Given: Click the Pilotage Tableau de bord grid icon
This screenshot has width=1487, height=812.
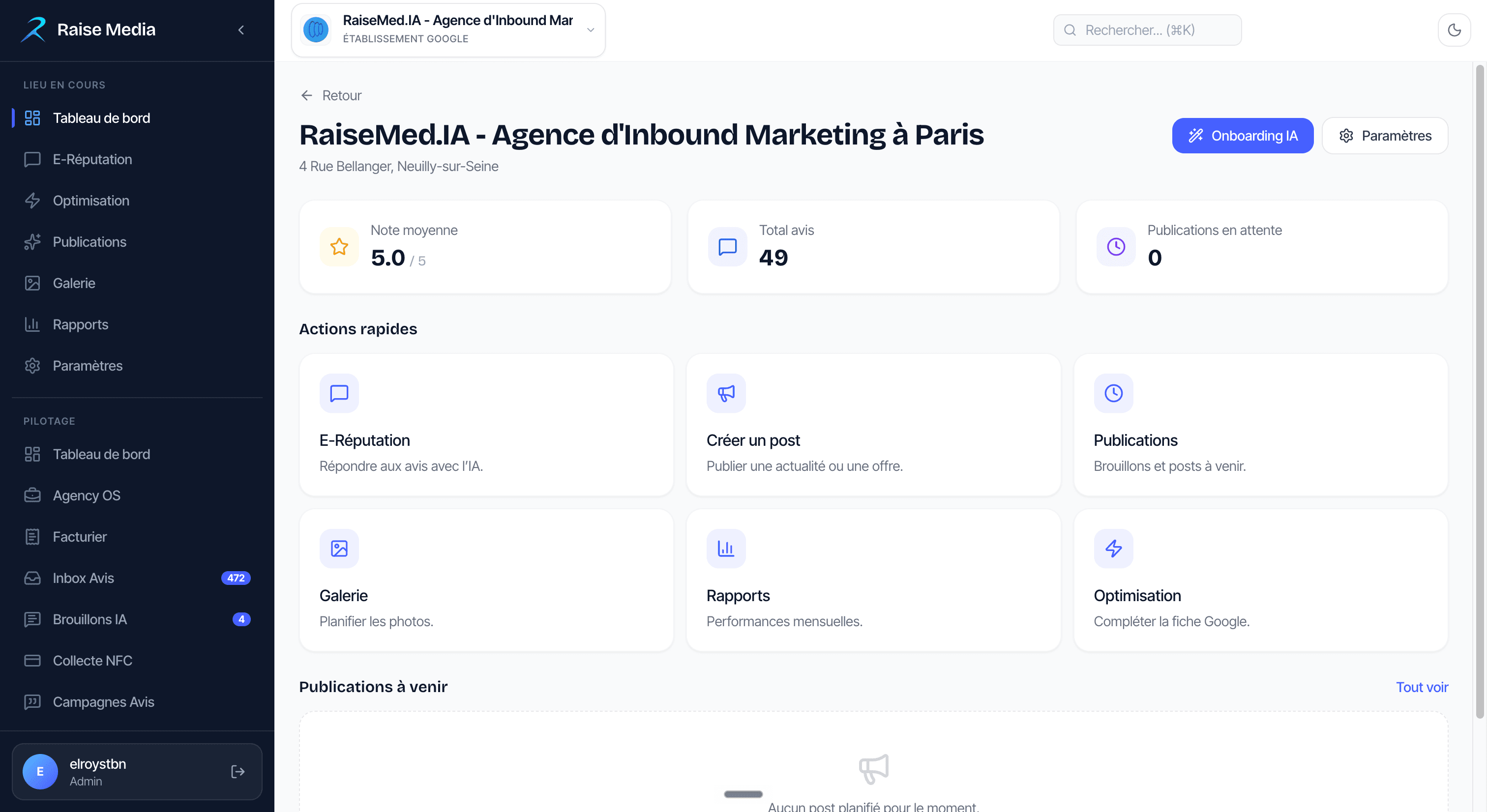Looking at the screenshot, I should click(x=32, y=454).
